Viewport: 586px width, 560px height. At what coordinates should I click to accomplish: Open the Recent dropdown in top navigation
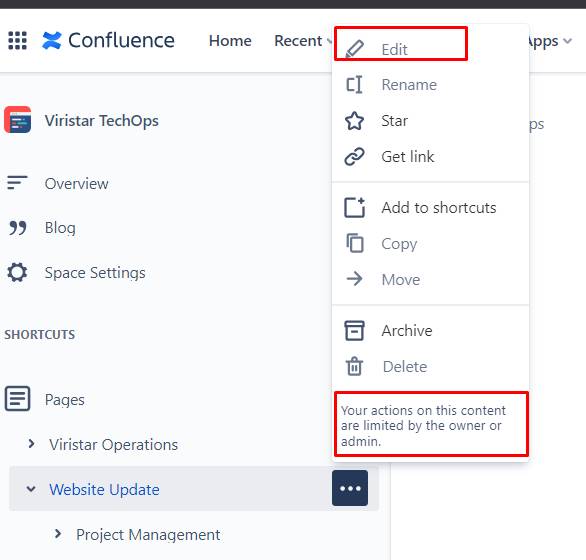click(303, 40)
